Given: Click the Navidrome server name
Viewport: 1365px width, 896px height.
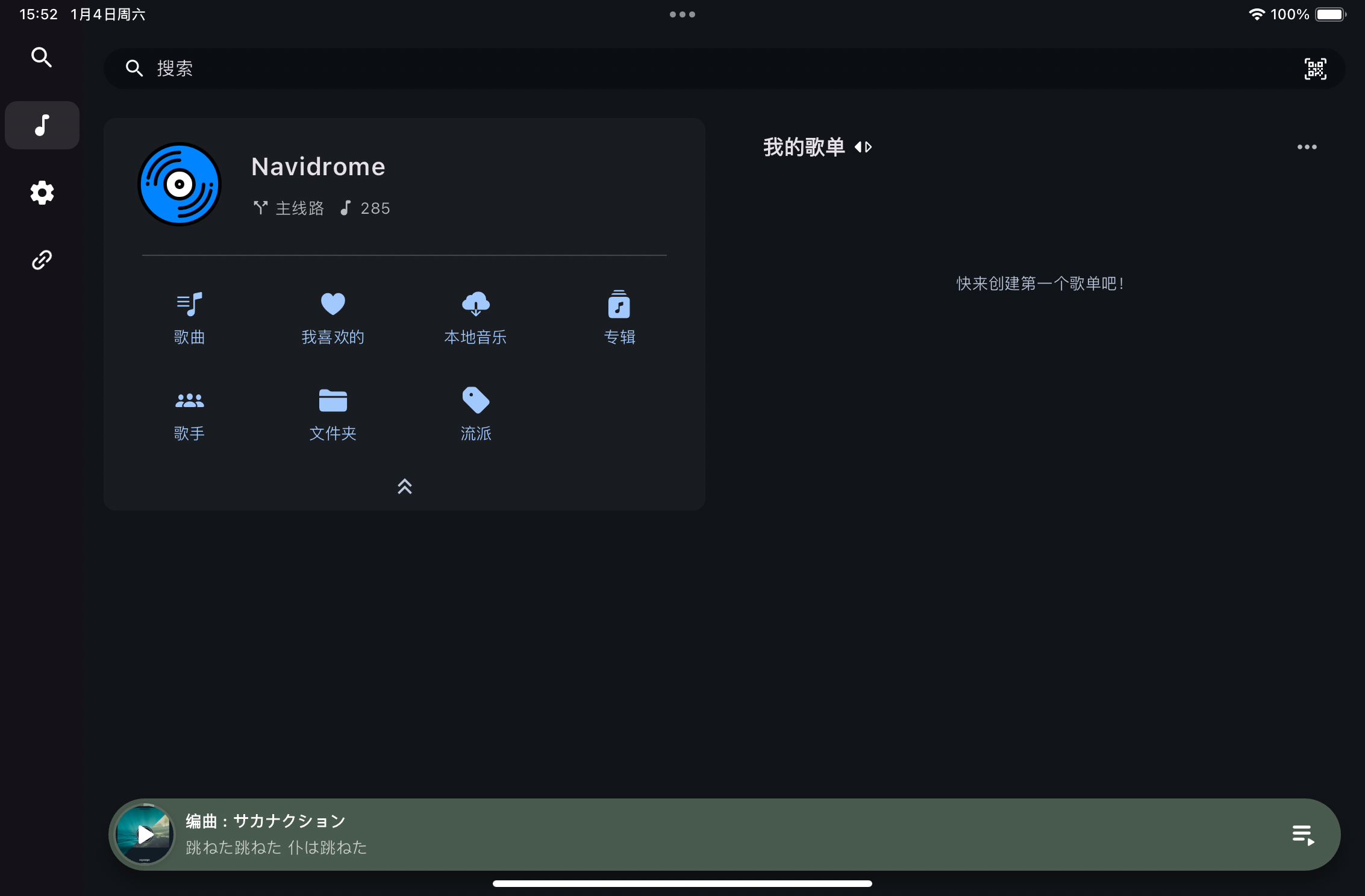Looking at the screenshot, I should pyautogui.click(x=318, y=166).
